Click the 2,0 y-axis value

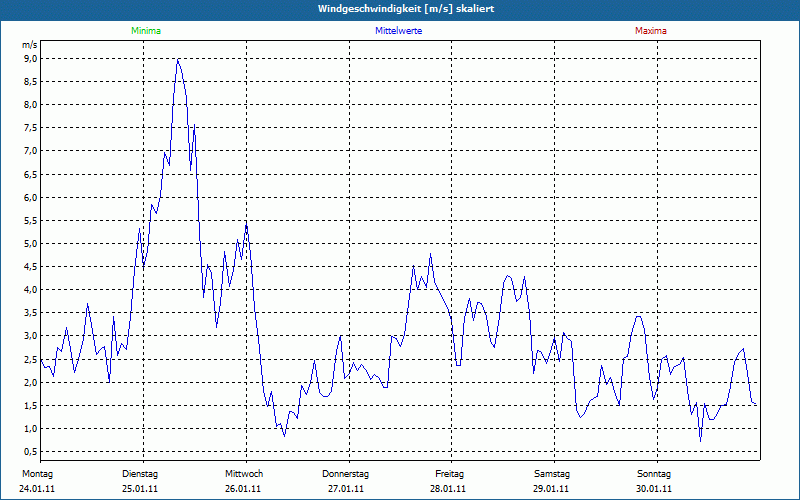(31, 383)
